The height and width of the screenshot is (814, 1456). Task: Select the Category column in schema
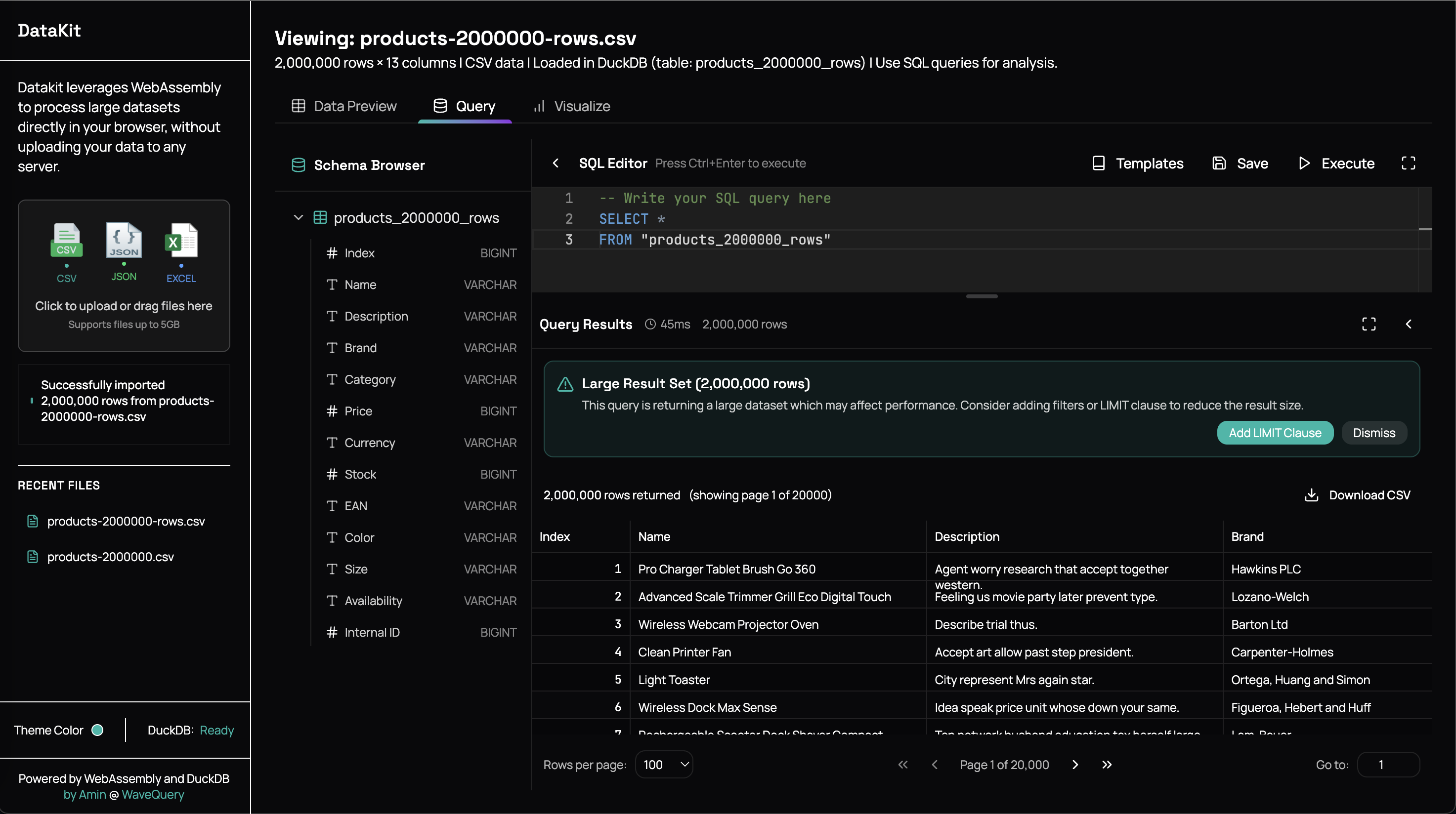pyautogui.click(x=421, y=380)
